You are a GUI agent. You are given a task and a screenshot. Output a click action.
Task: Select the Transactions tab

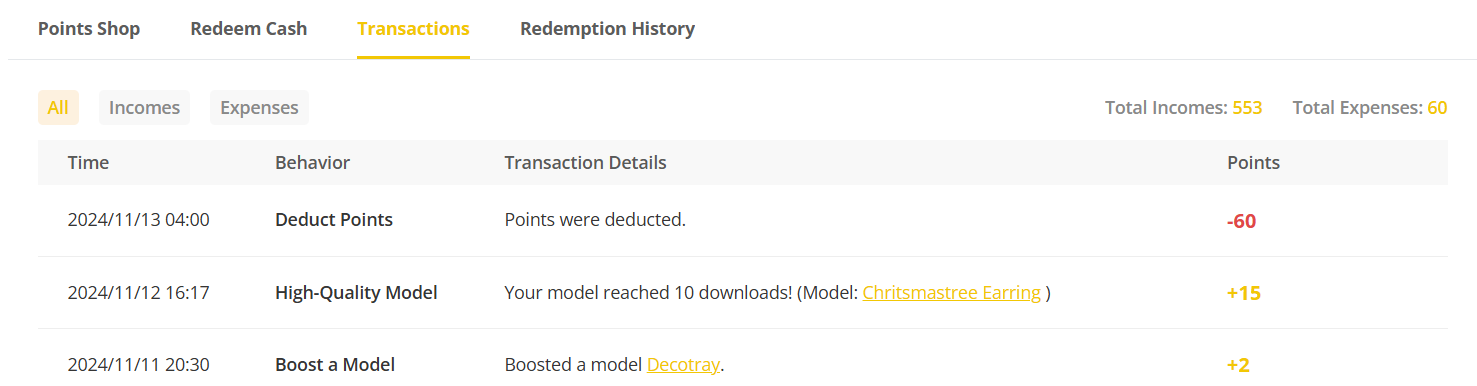pyautogui.click(x=413, y=29)
